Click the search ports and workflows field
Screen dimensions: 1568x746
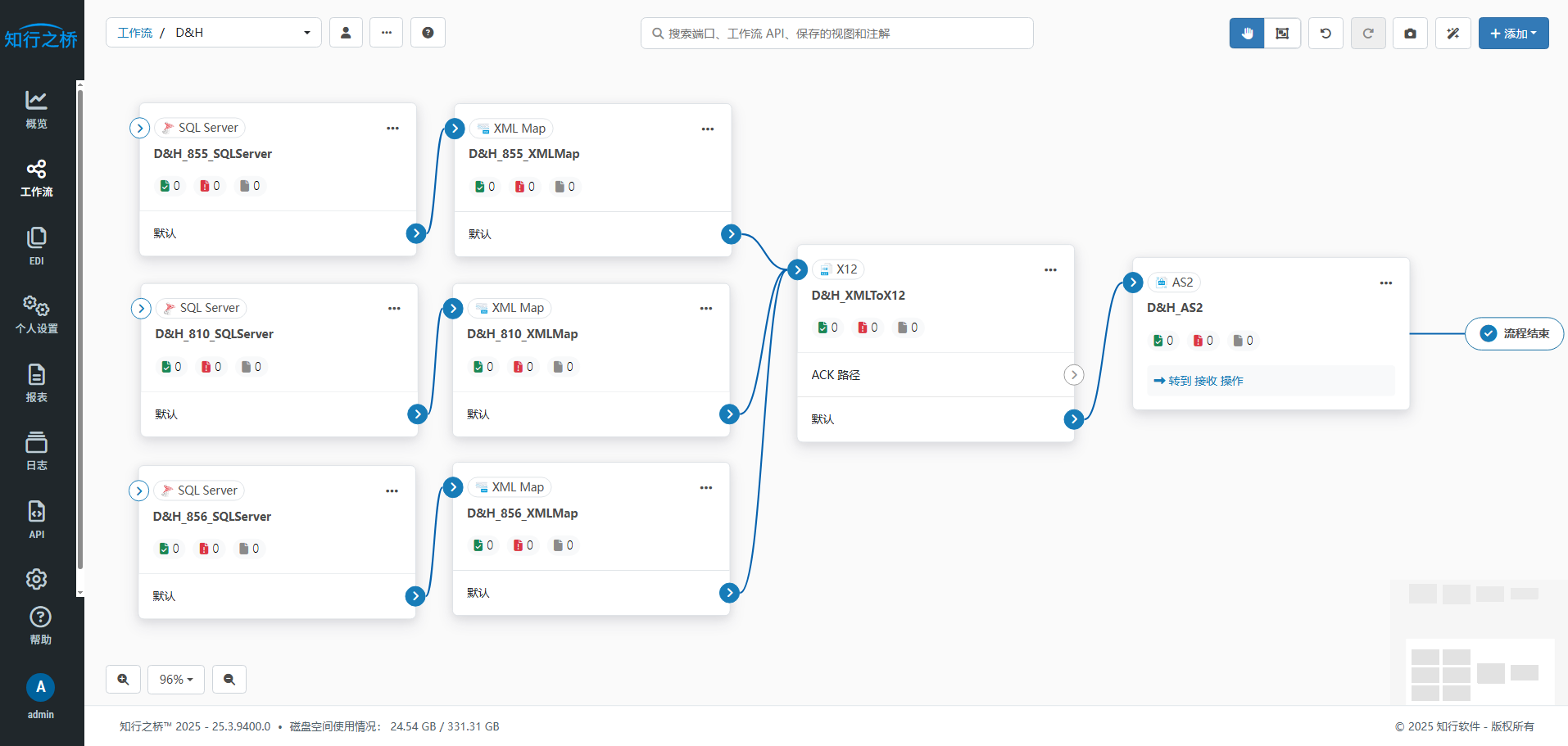coord(836,34)
